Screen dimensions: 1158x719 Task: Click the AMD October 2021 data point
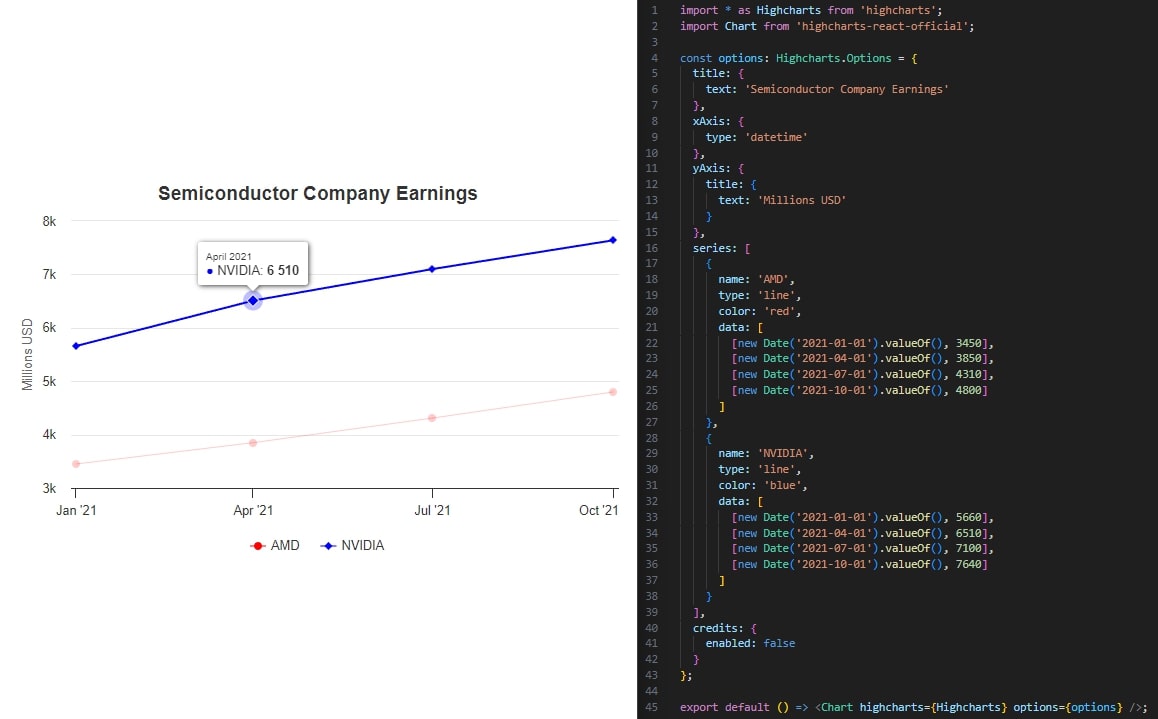point(613,392)
